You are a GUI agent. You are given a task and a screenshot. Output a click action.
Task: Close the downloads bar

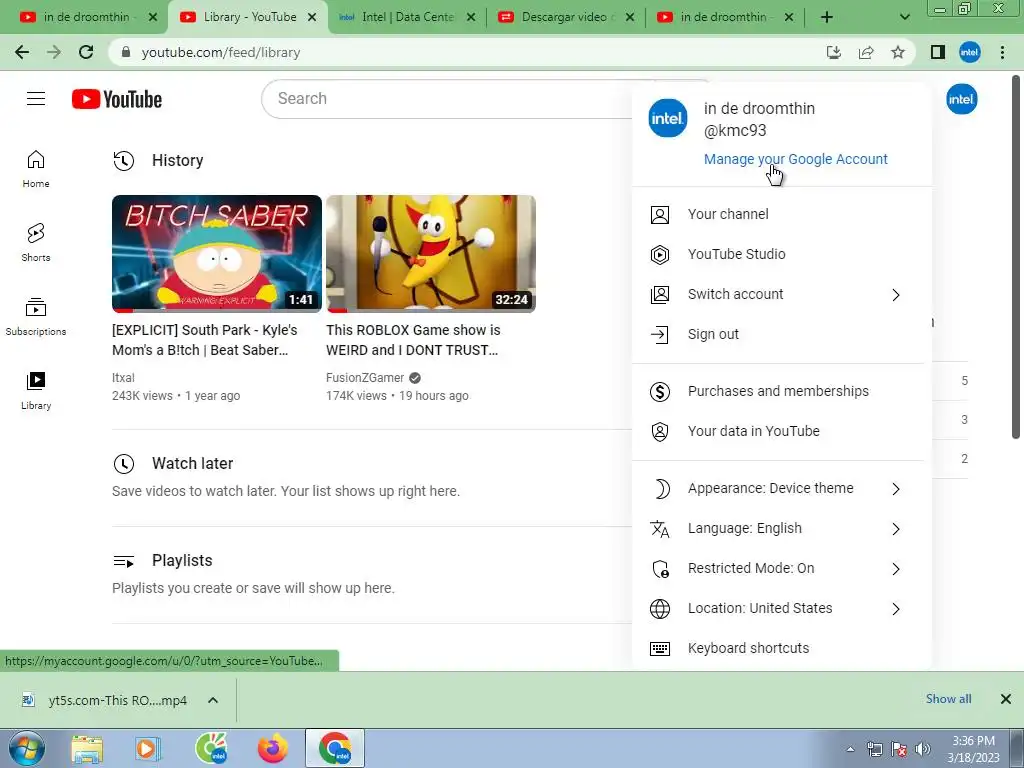[1006, 699]
